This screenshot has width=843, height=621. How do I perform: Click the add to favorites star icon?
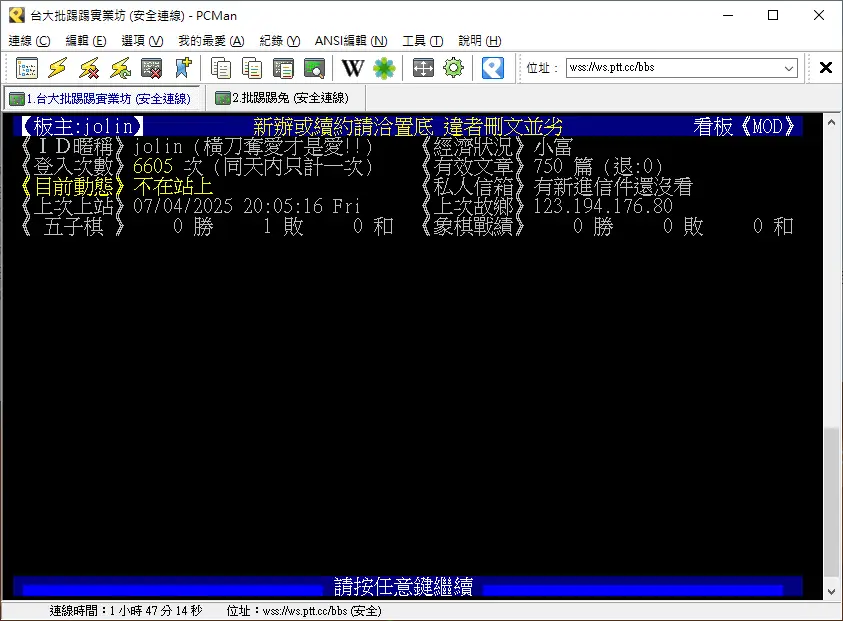coord(182,68)
